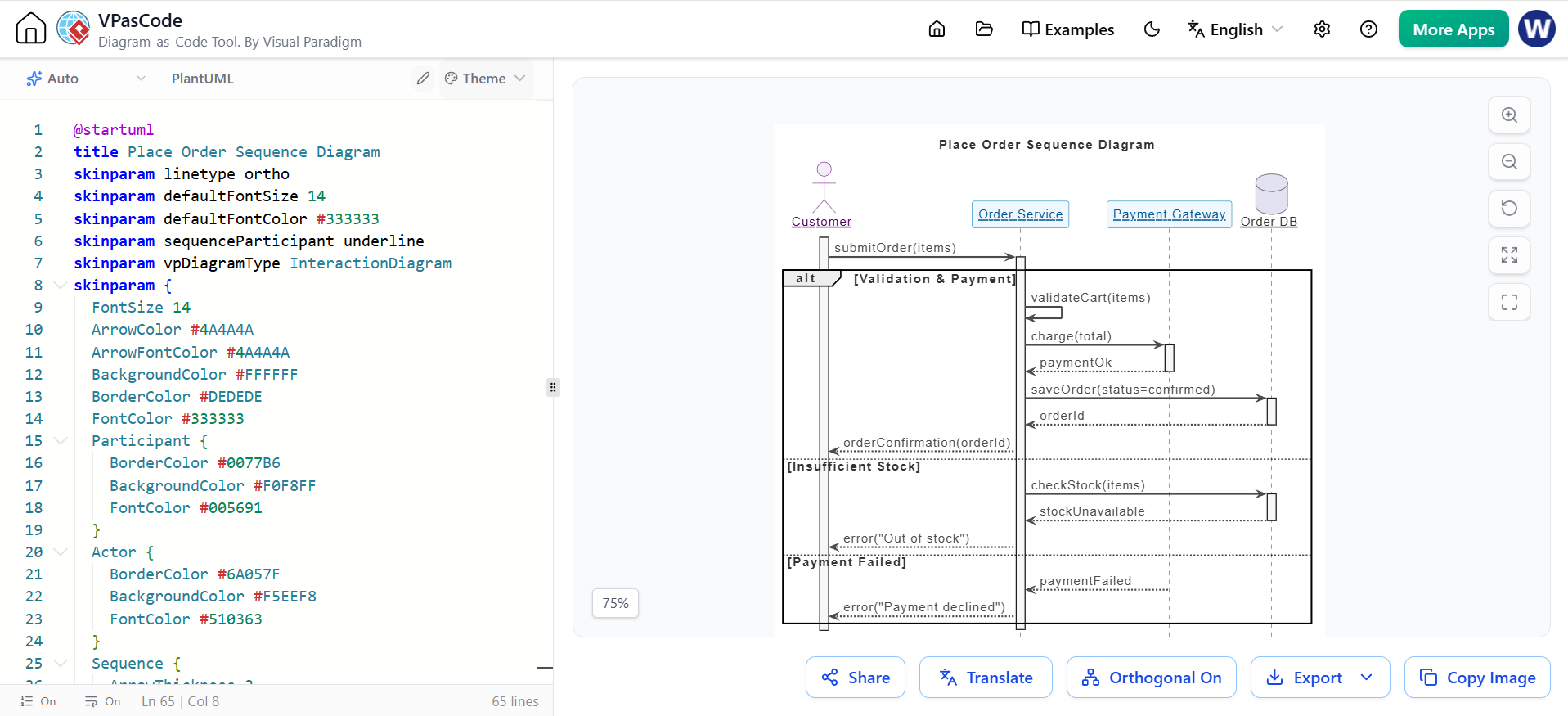The width and height of the screenshot is (1568, 716).
Task: Click line number 14 in the gutter
Action: point(34,418)
